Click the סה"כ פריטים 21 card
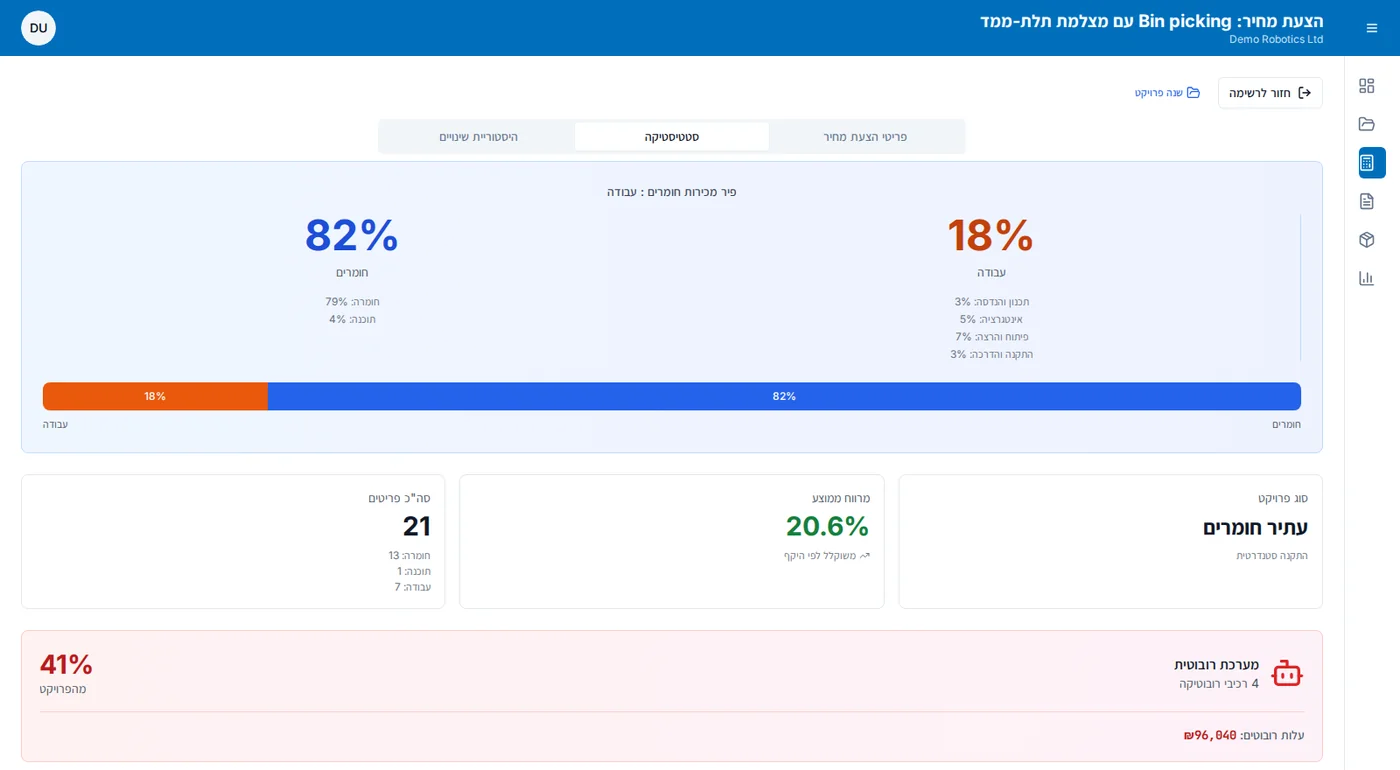The image size is (1400, 770). [233, 541]
